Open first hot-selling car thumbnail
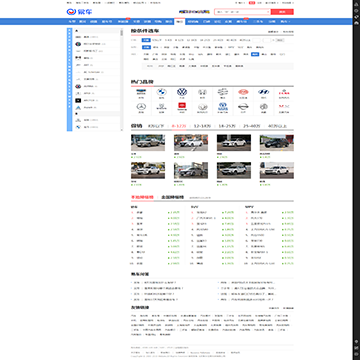The width and height of the screenshot is (360, 360). tap(148, 143)
